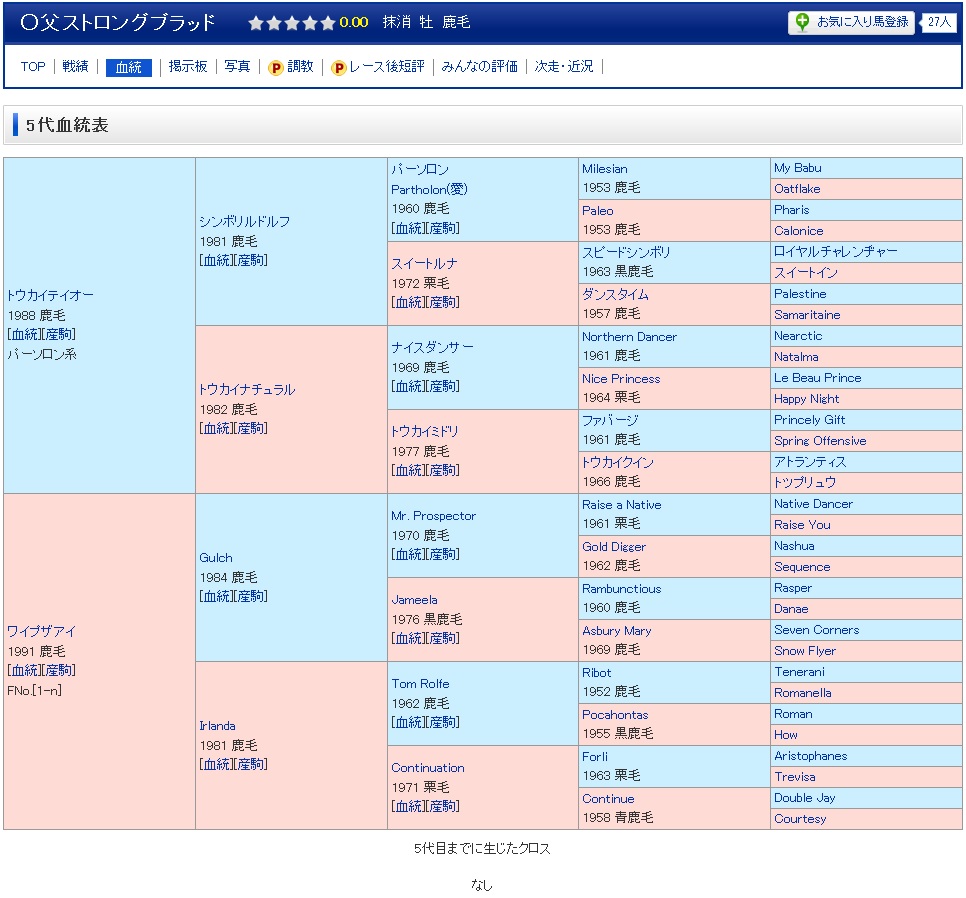Viewport: 966px width, 898px height.
Task: Click the premium P icon beside レース後短評
Action: point(339,67)
